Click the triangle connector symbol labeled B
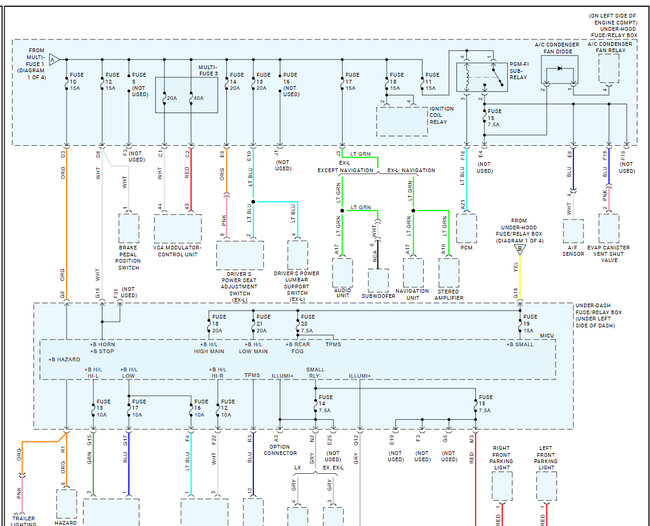650x526 pixels. [520, 249]
